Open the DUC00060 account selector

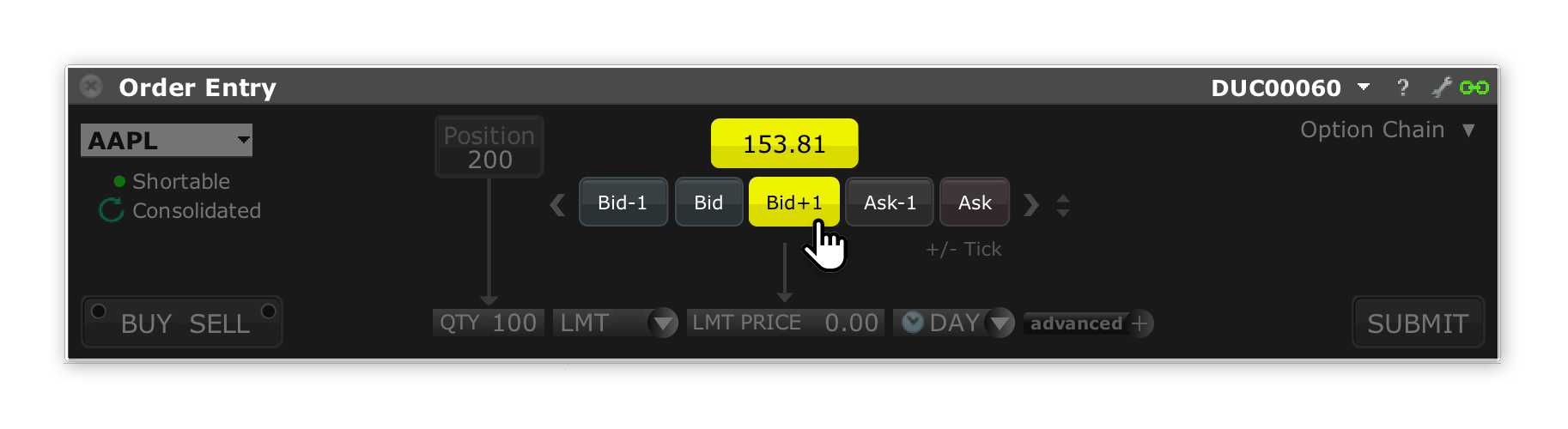pyautogui.click(x=1364, y=87)
